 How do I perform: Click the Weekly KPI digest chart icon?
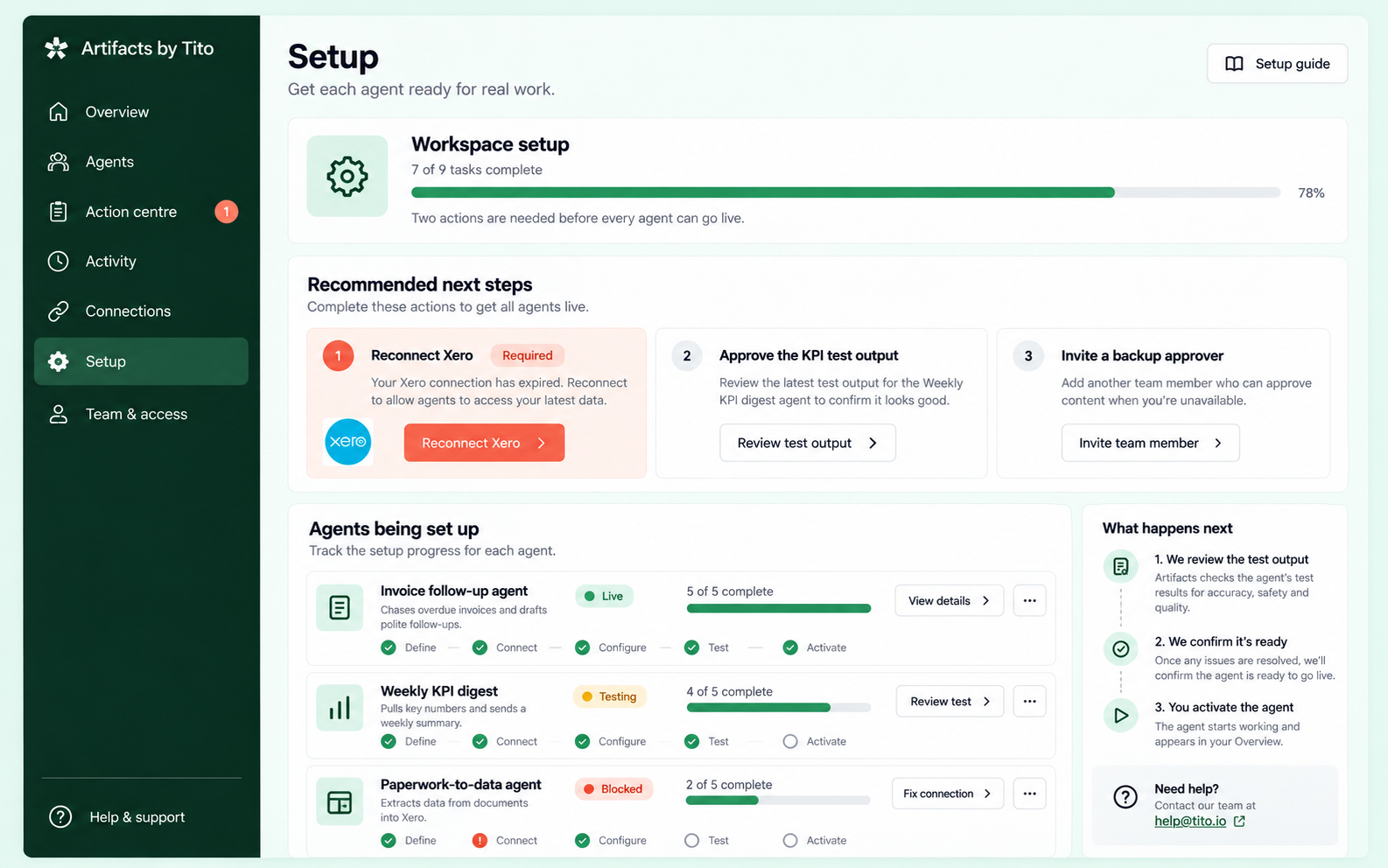coord(340,708)
